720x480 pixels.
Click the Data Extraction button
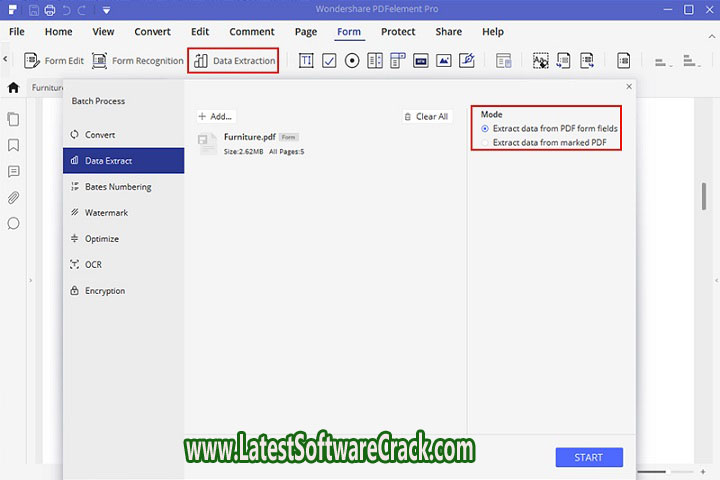(233, 61)
